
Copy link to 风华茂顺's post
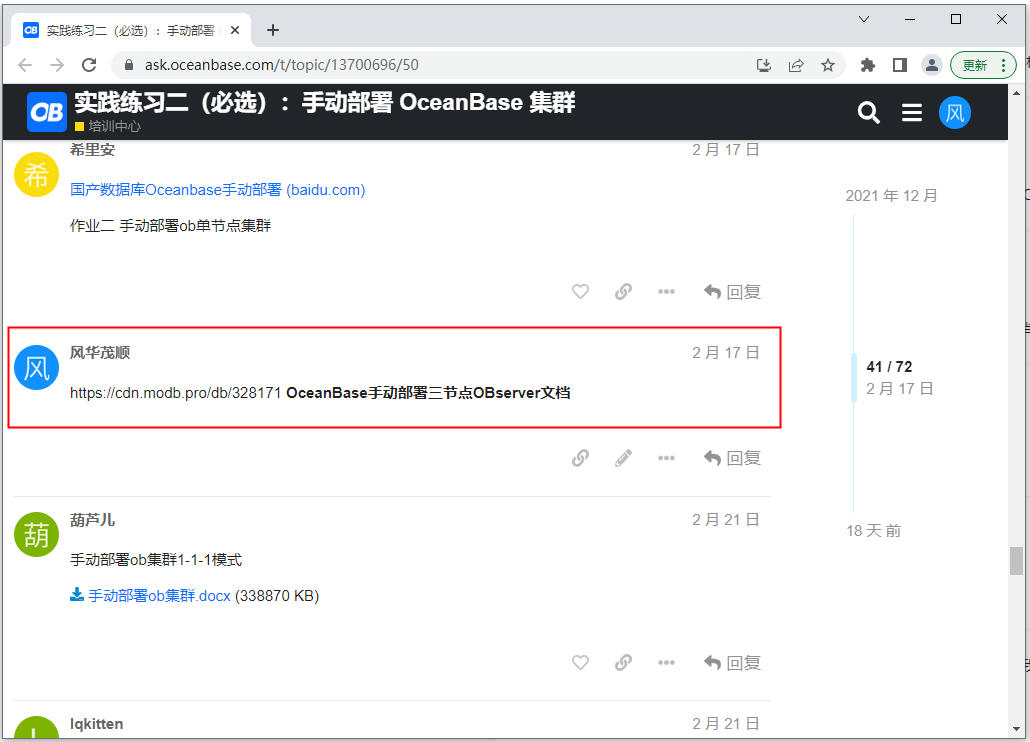[580, 458]
